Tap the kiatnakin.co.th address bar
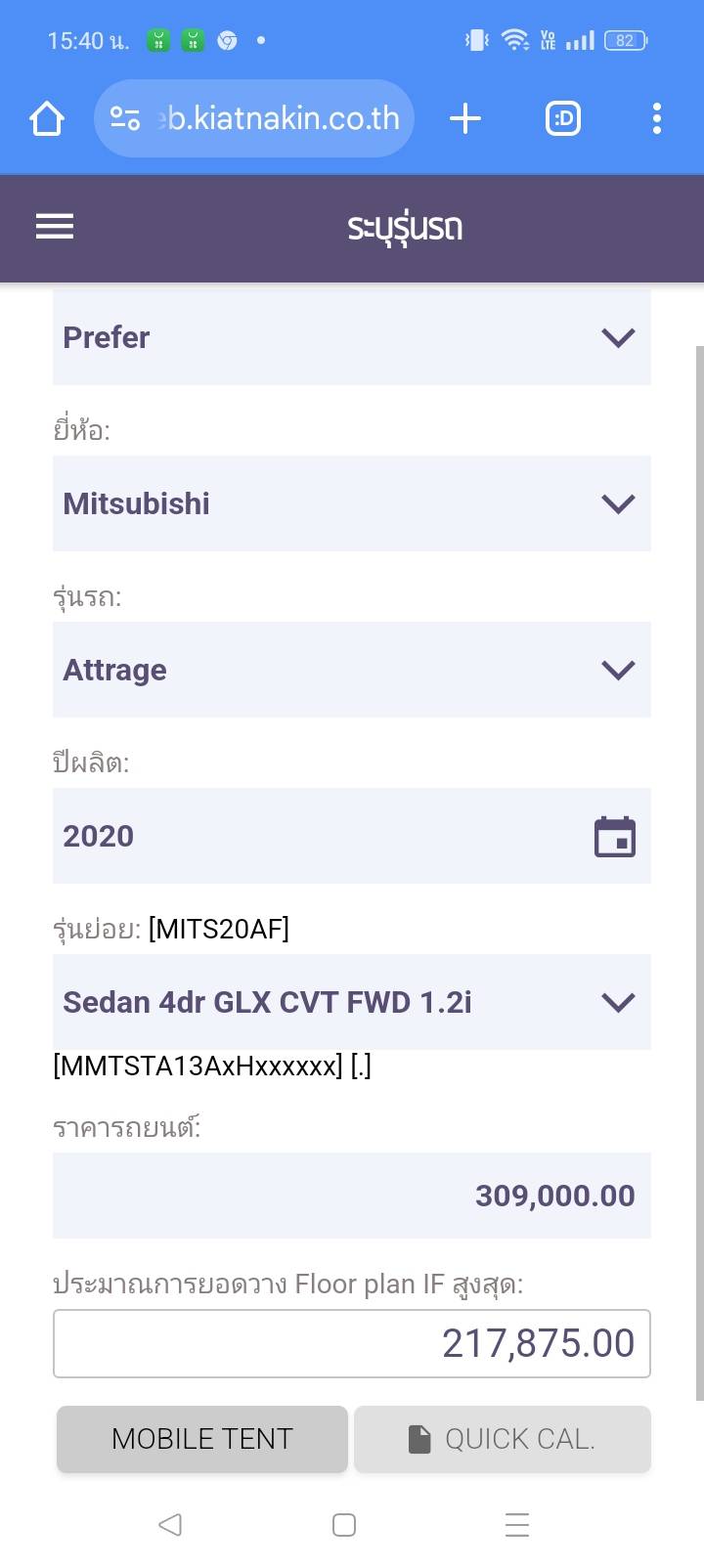 284,119
